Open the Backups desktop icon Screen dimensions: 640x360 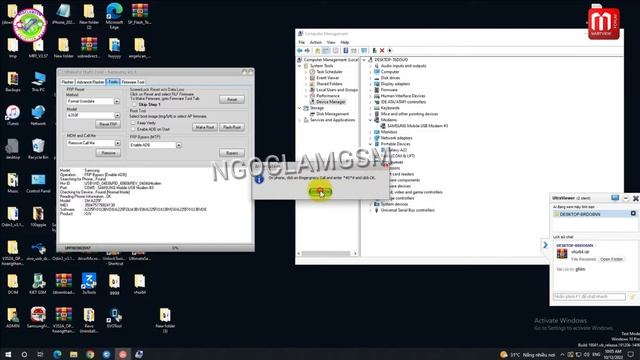click(x=13, y=81)
